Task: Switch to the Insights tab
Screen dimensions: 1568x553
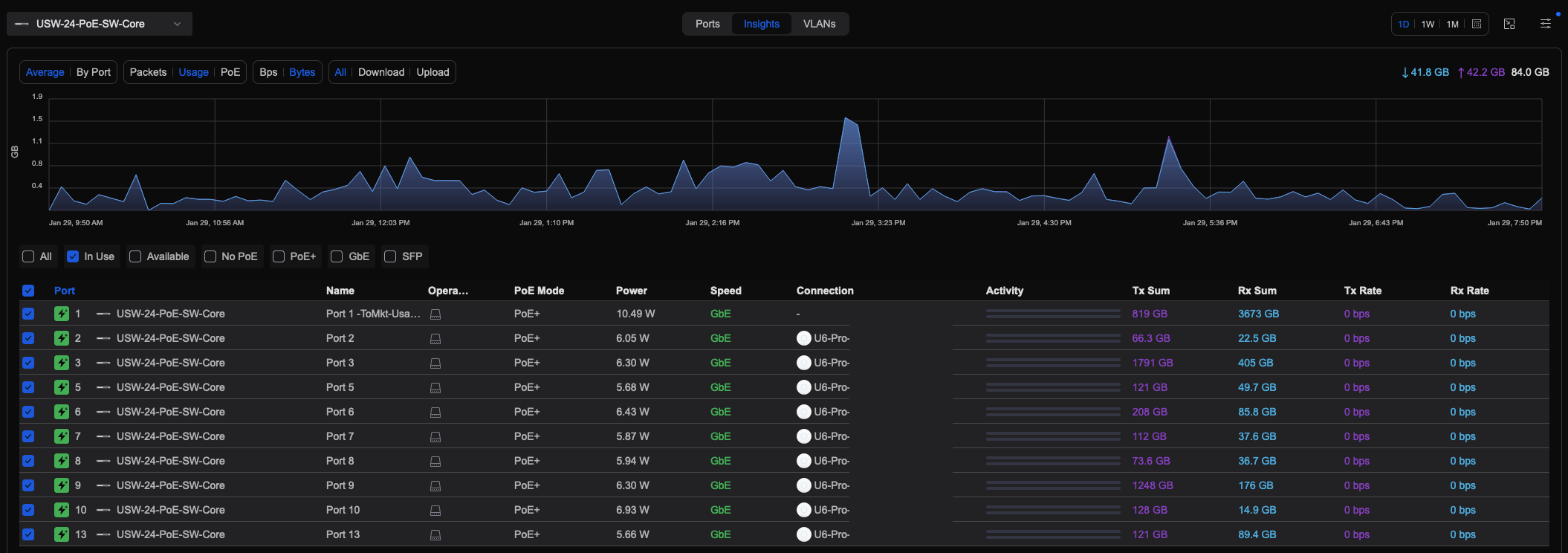Action: (x=762, y=24)
